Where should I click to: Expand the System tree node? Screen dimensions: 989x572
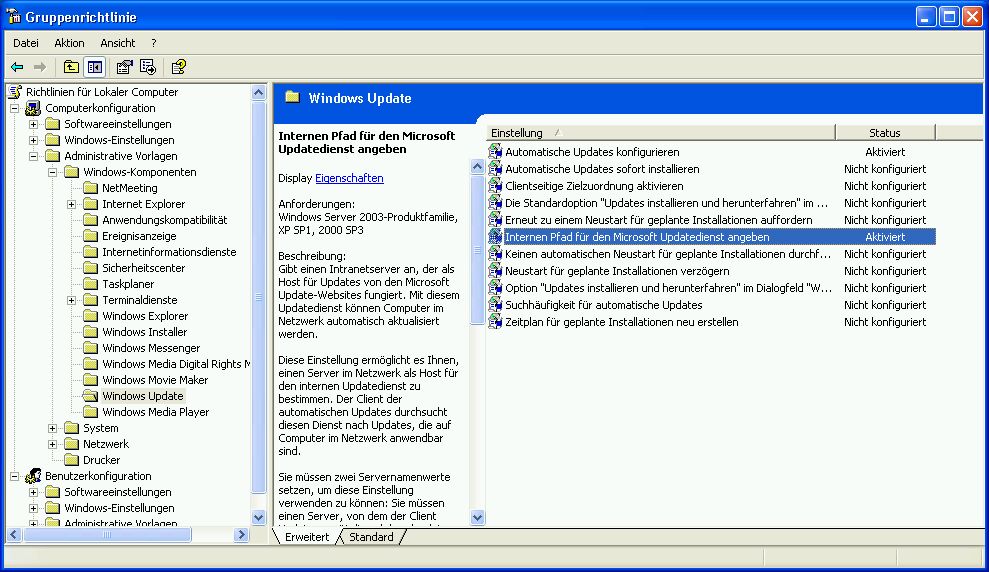53,428
